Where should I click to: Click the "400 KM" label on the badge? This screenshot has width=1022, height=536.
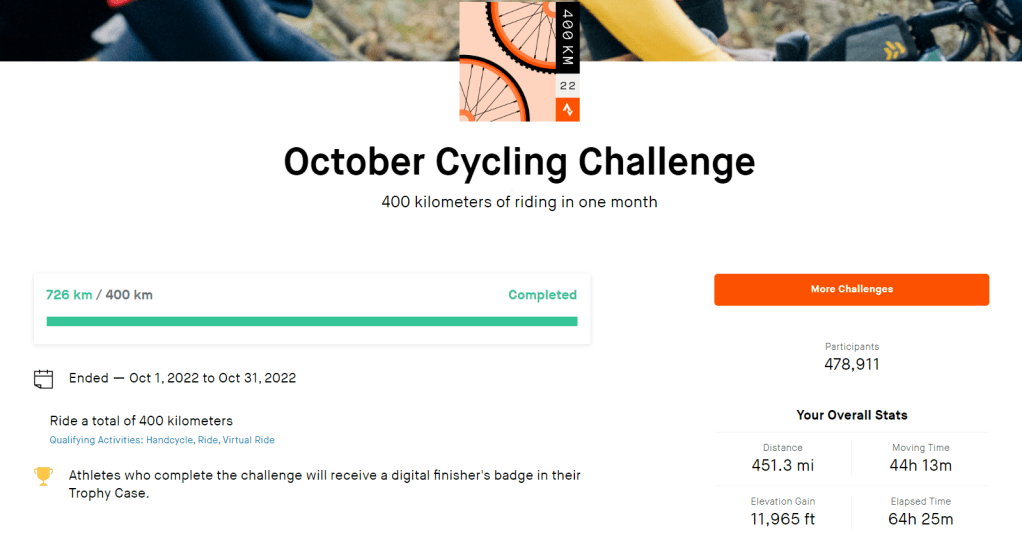click(x=567, y=38)
